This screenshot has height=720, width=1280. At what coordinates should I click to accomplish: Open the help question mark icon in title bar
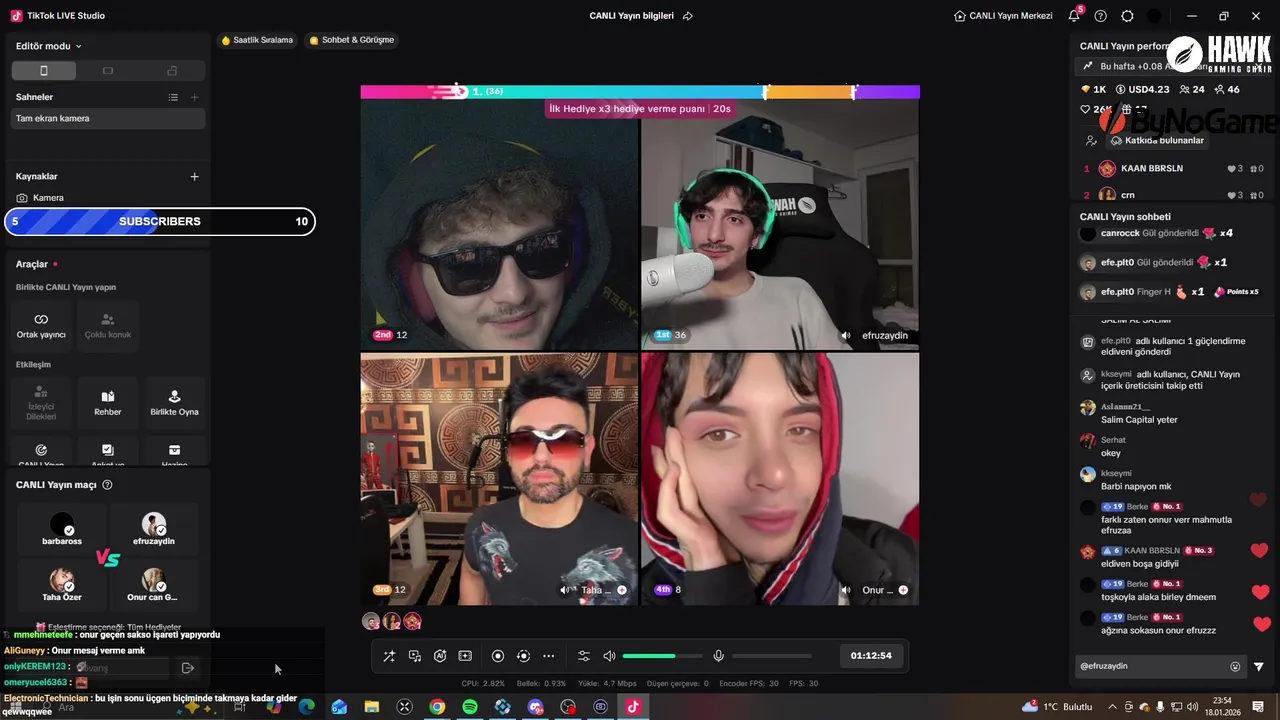pos(1101,16)
